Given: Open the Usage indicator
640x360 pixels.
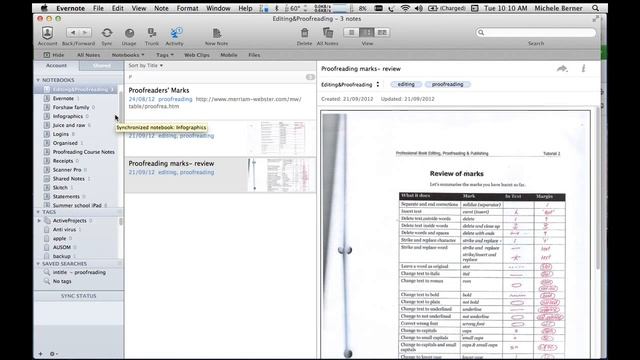Looking at the screenshot, I should [129, 33].
